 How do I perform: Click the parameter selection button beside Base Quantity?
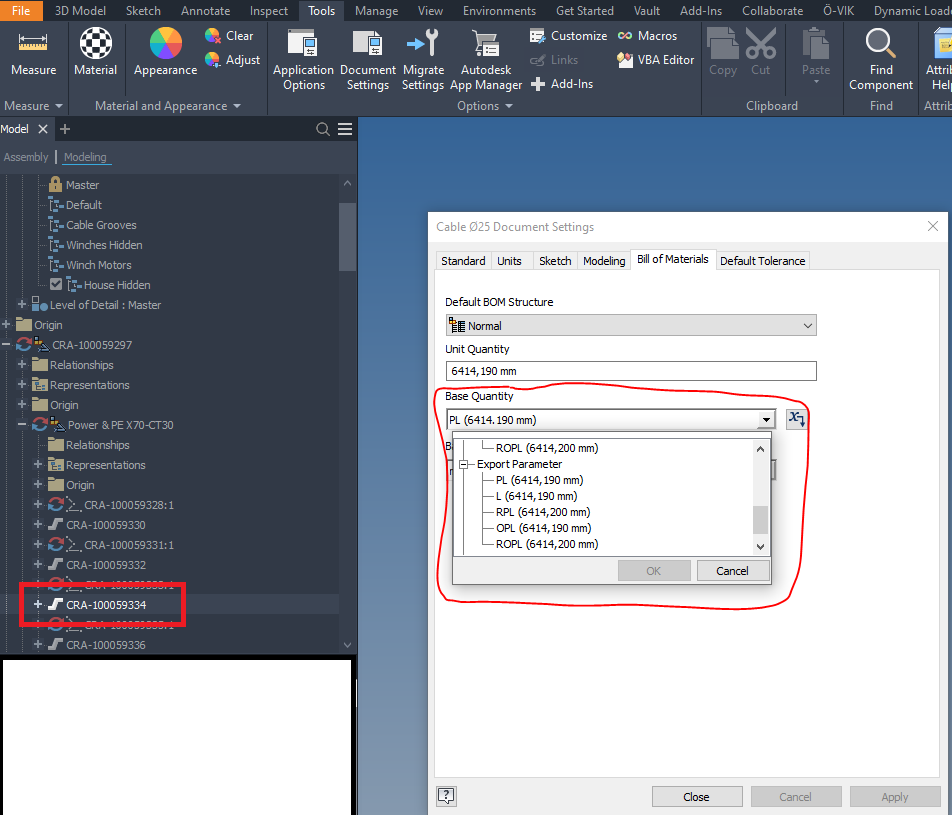point(796,418)
